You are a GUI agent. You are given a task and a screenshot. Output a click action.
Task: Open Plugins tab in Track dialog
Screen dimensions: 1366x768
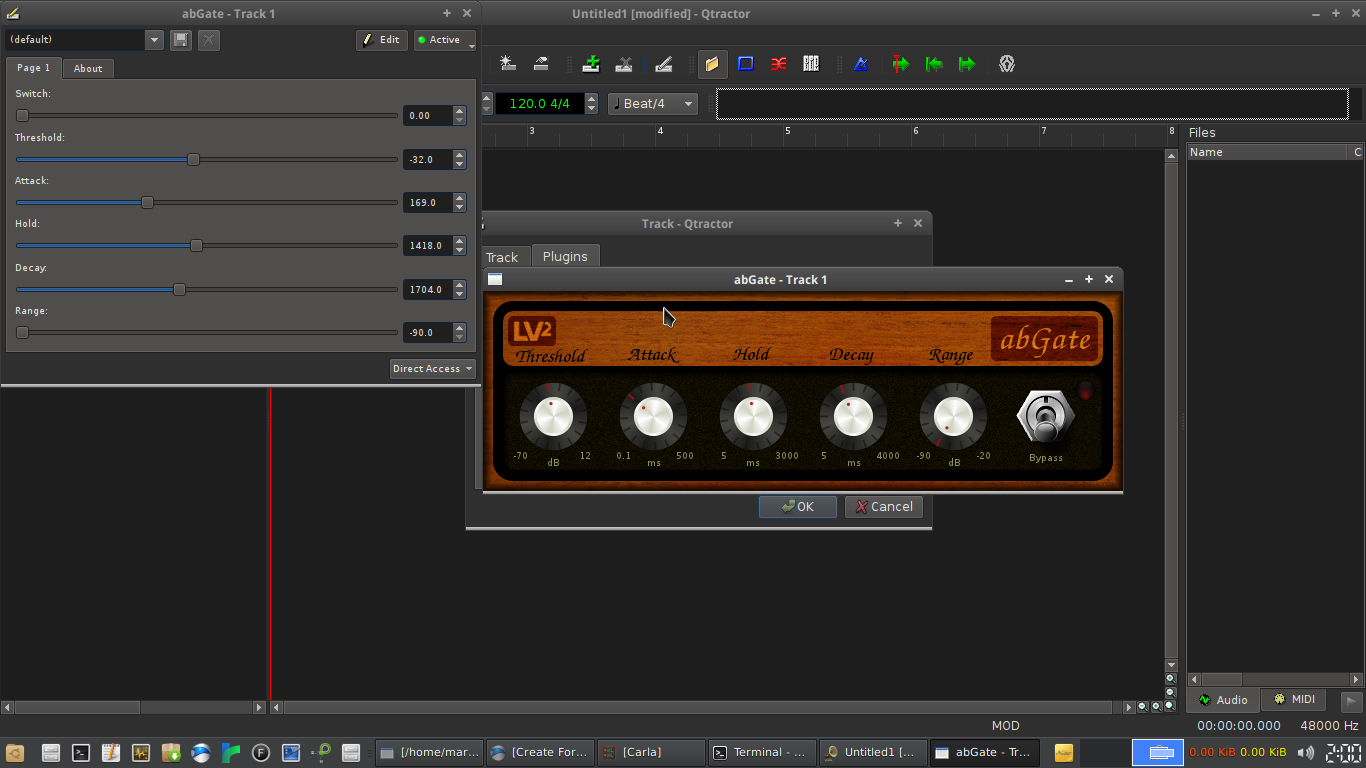(565, 256)
